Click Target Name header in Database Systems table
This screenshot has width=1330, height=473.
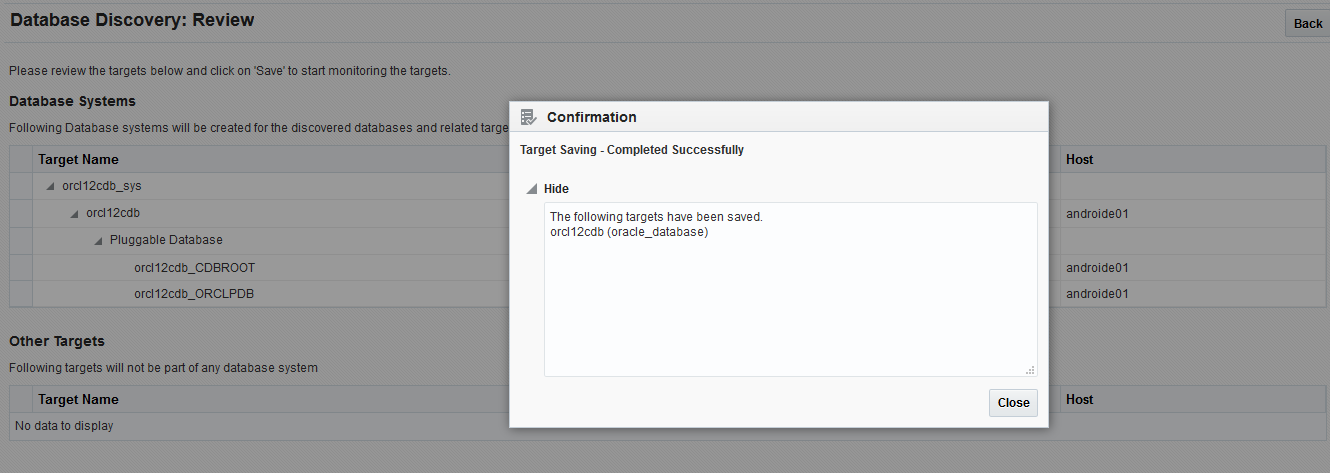(x=78, y=159)
